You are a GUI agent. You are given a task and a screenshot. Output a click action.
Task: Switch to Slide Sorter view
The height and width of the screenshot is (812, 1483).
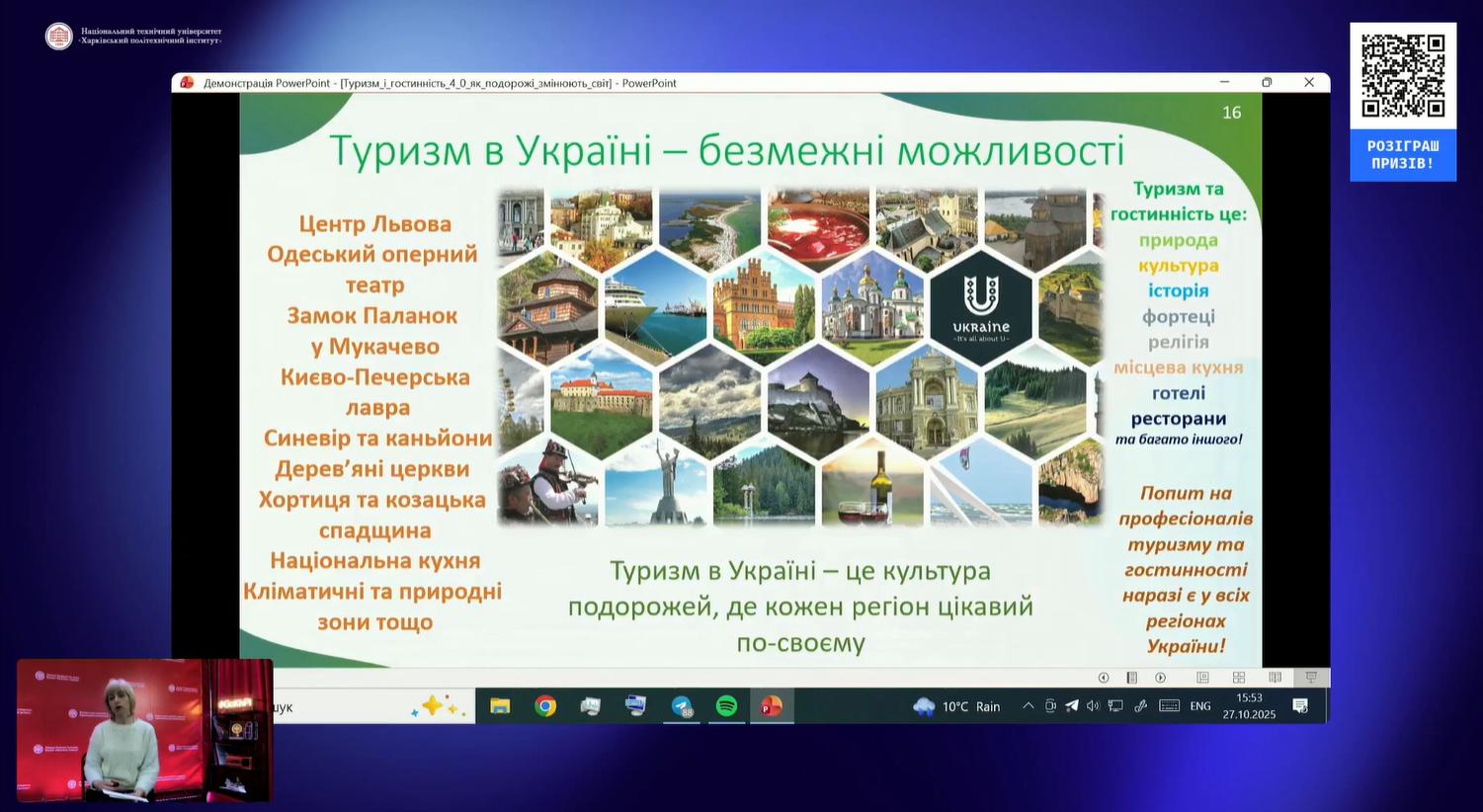1238,678
